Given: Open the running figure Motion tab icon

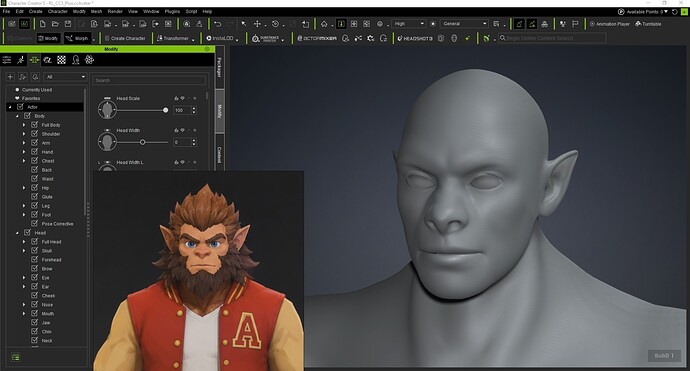Looking at the screenshot, I should (21, 60).
